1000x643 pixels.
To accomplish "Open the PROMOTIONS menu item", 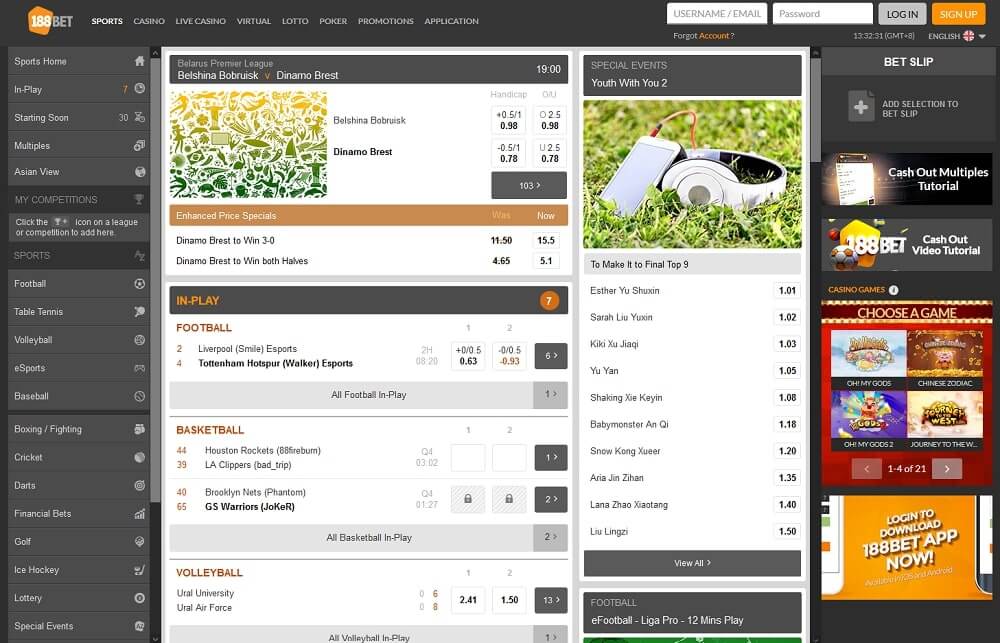I will (385, 20).
